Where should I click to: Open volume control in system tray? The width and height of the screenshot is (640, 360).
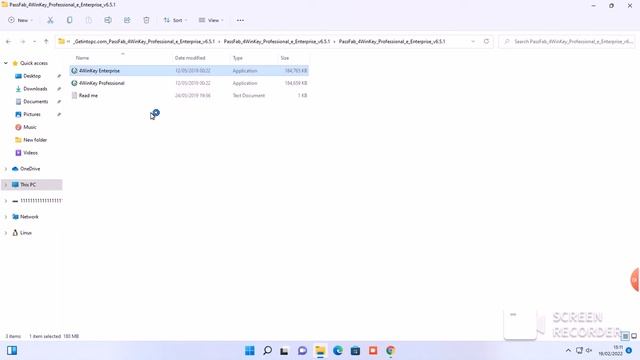click(x=589, y=351)
